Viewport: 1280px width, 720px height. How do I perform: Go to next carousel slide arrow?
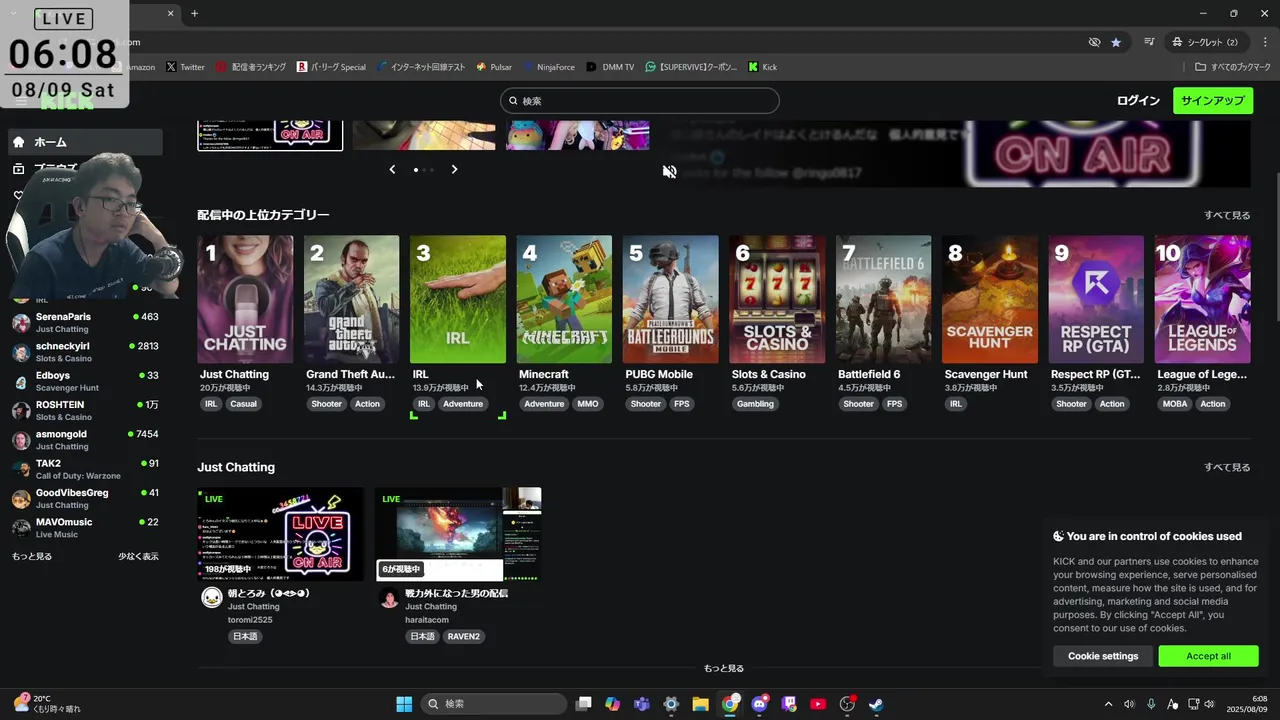454,169
